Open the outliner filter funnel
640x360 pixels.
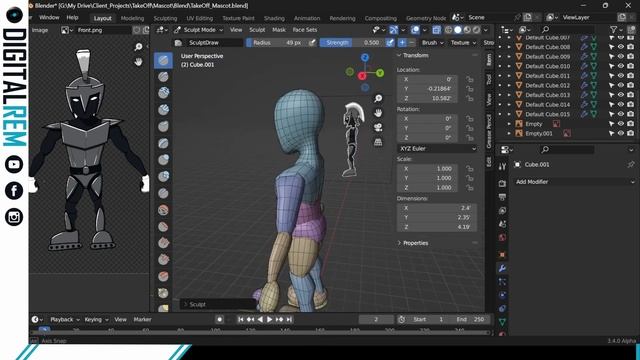click(x=613, y=29)
